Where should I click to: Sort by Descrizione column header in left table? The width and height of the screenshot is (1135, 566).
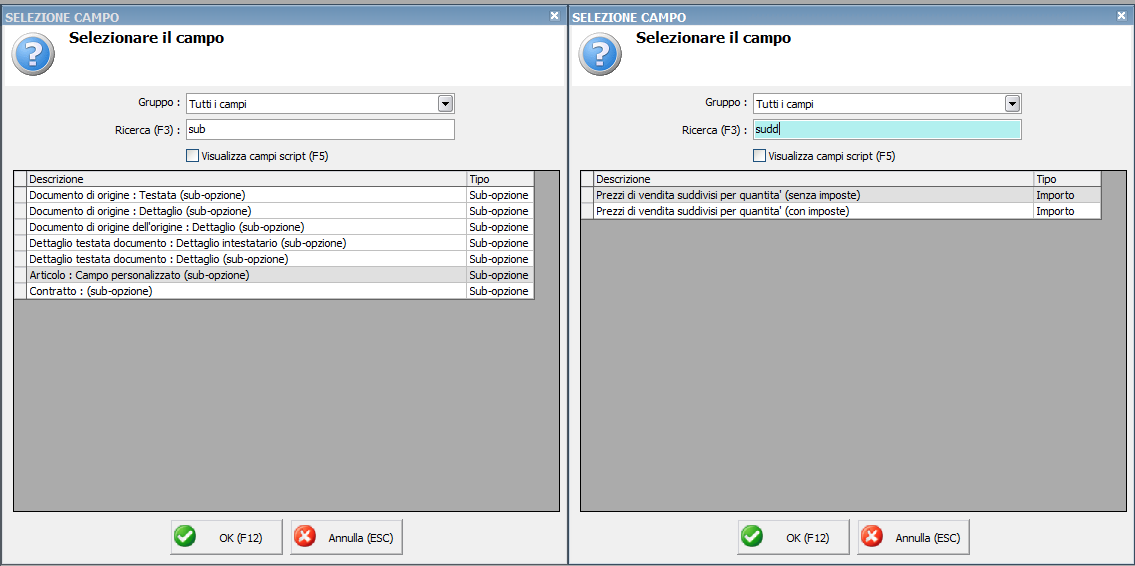pyautogui.click(x=247, y=179)
